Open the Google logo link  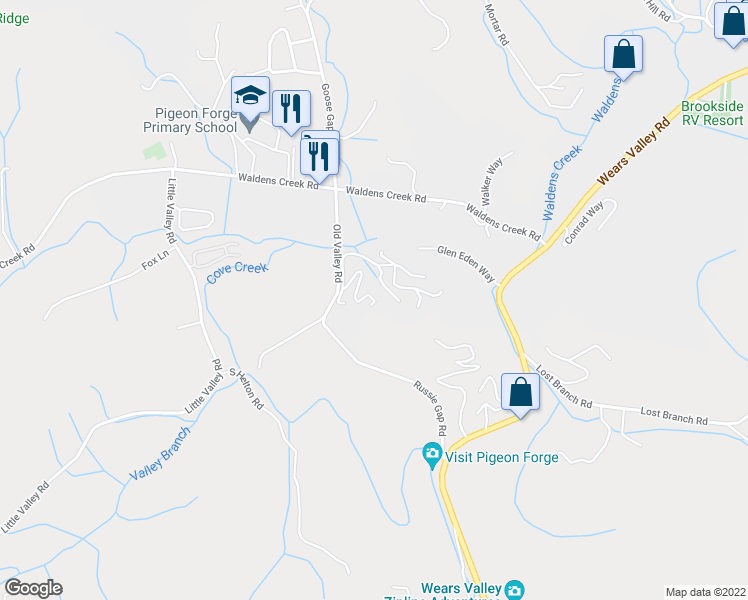33,588
